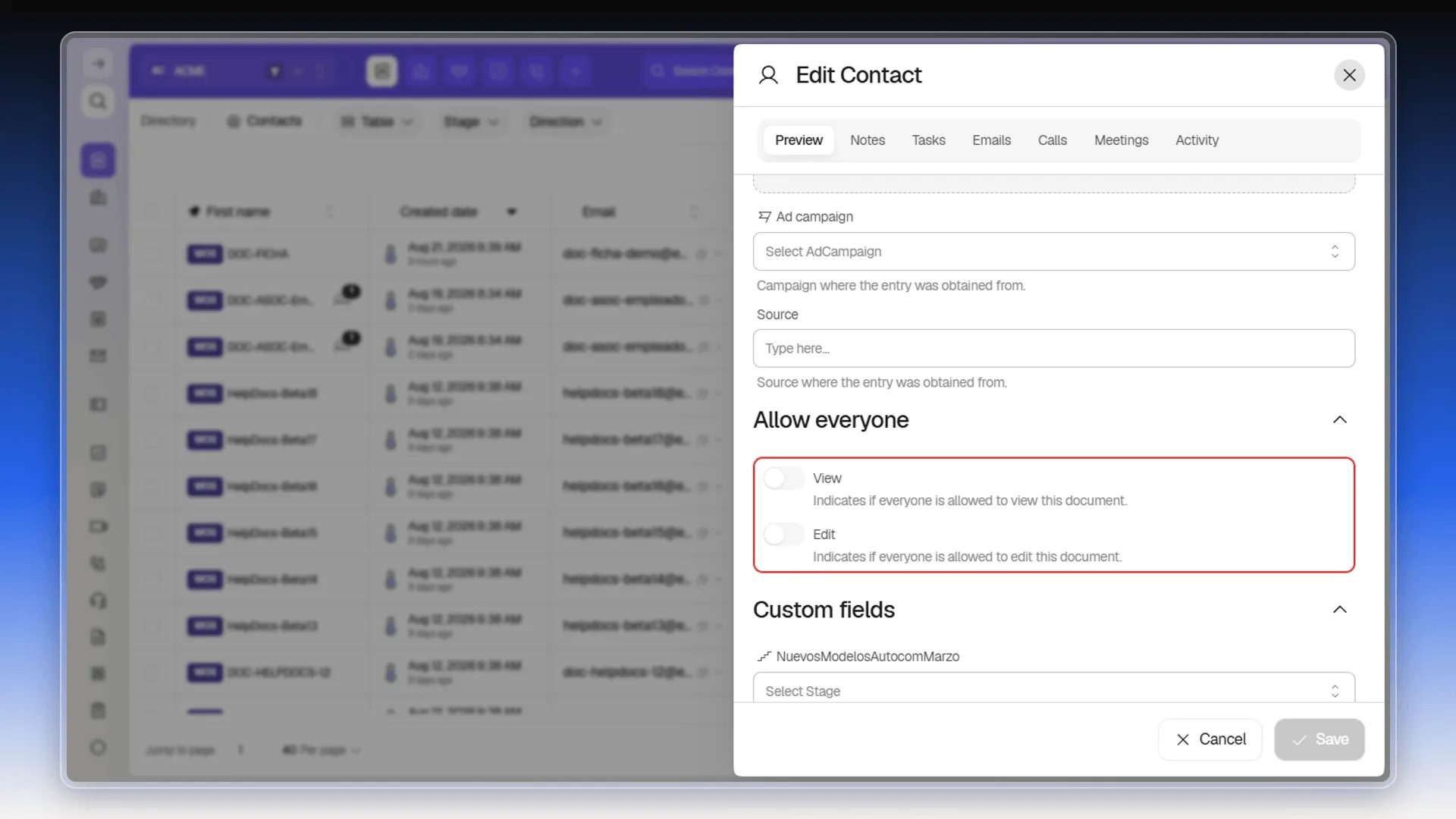Viewport: 1456px width, 819px height.
Task: Click the contact person icon in header
Action: pos(768,75)
